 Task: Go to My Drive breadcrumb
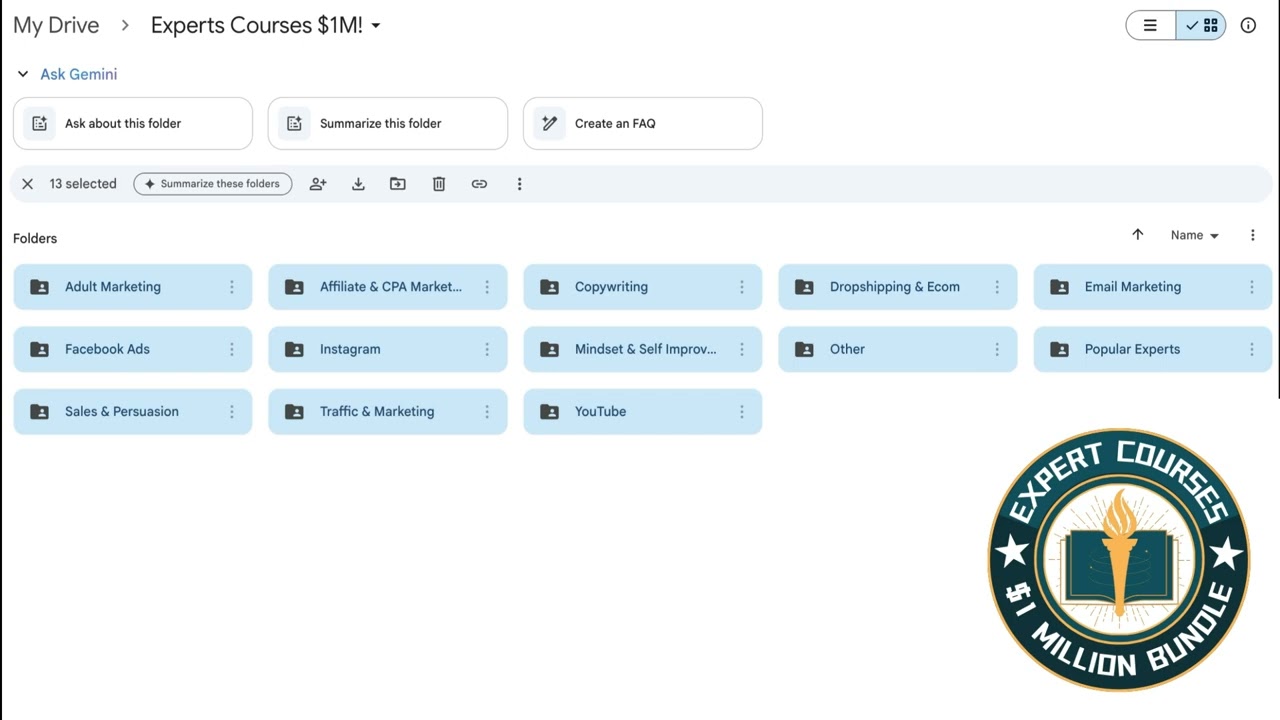(x=56, y=25)
